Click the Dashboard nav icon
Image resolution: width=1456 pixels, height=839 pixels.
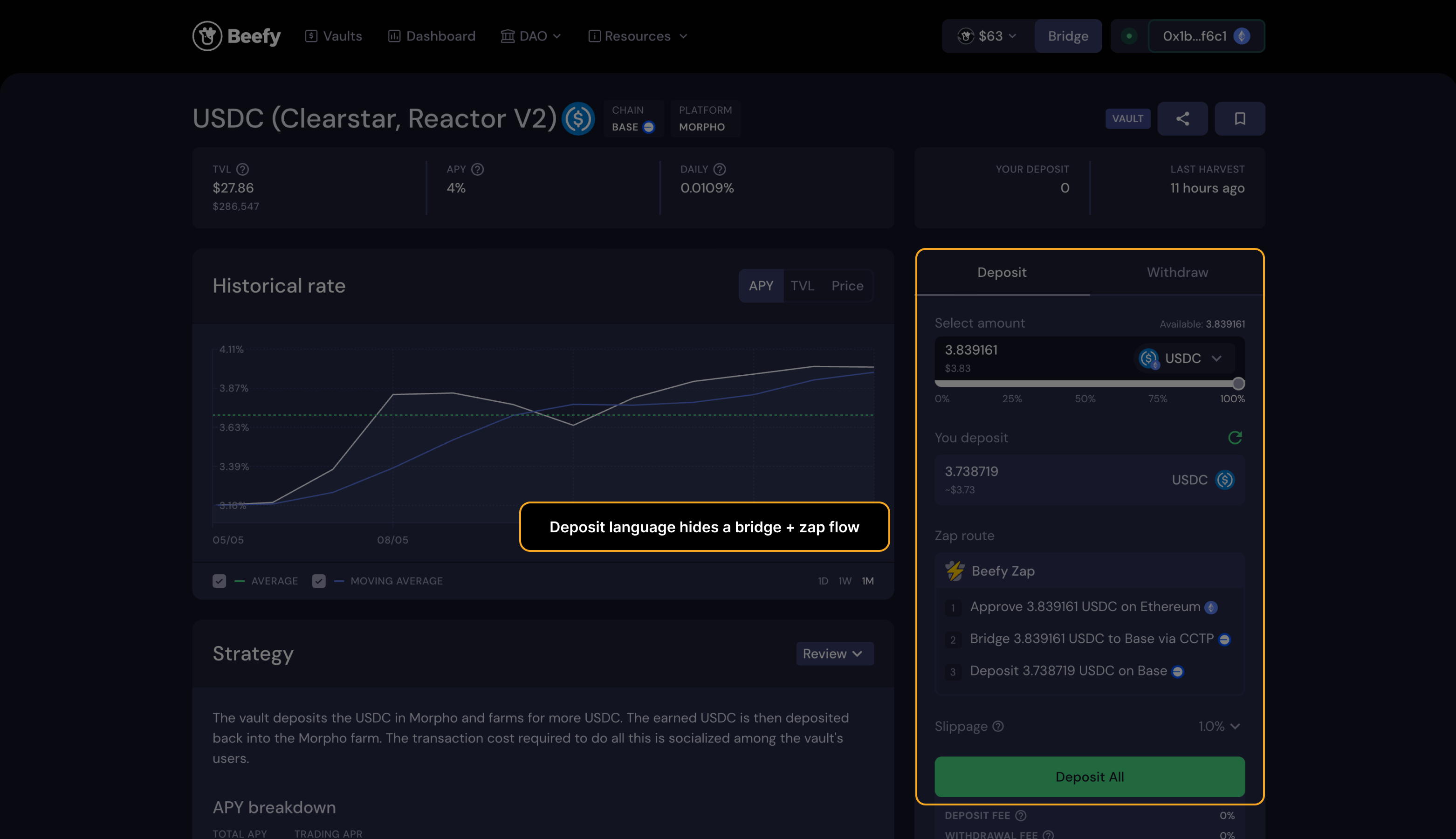(x=394, y=36)
